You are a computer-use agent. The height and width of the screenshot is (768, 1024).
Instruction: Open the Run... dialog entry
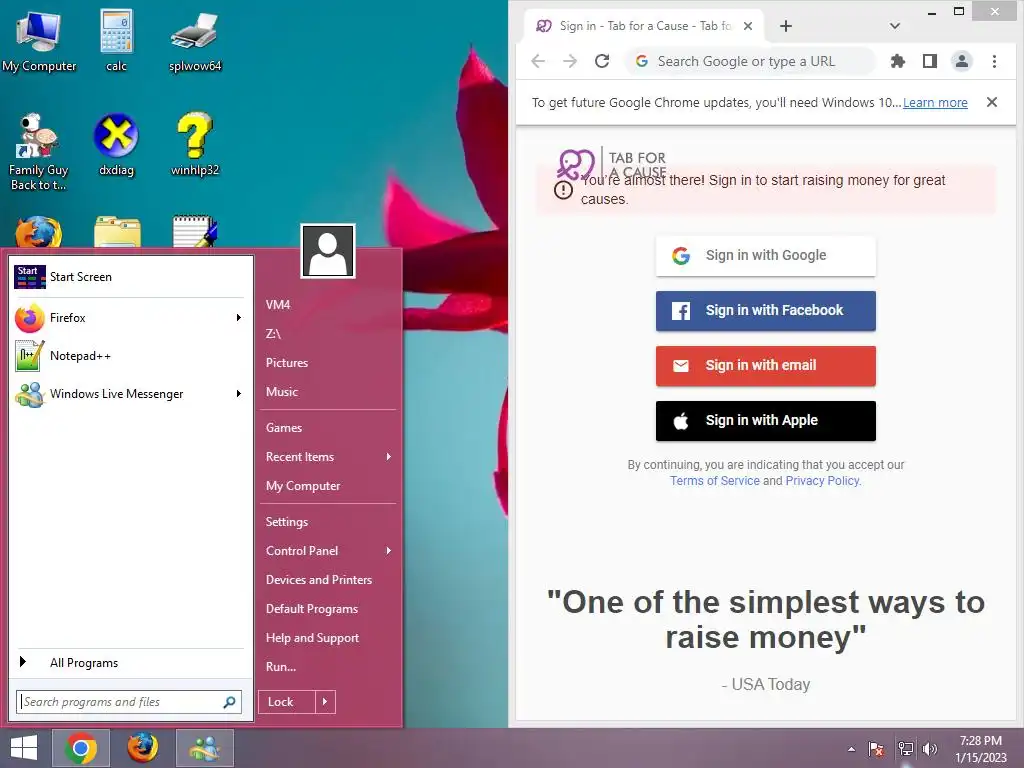tap(281, 667)
